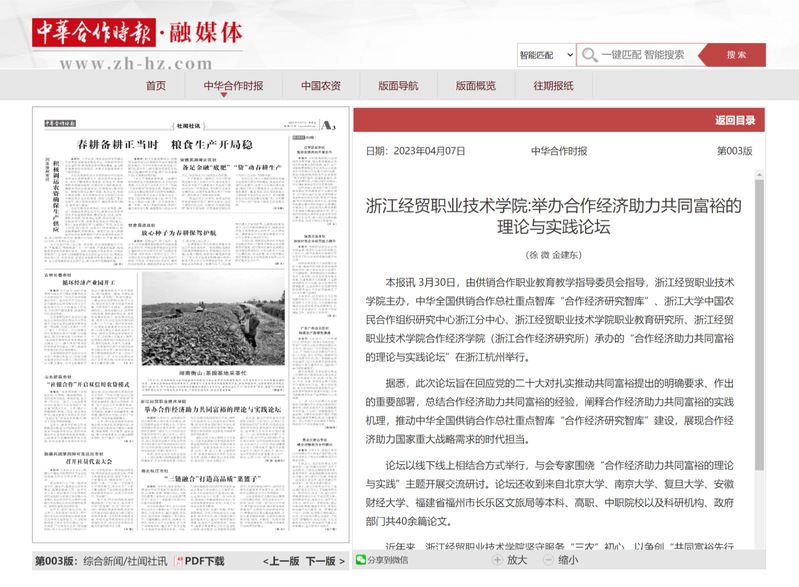Screen dimensions: 799x587
Task: Click into the 一键匹配 智能搜索 field
Action: [x=650, y=55]
